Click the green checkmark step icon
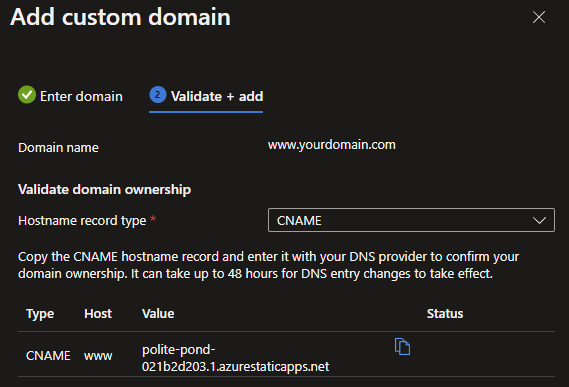 pyautogui.click(x=27, y=95)
